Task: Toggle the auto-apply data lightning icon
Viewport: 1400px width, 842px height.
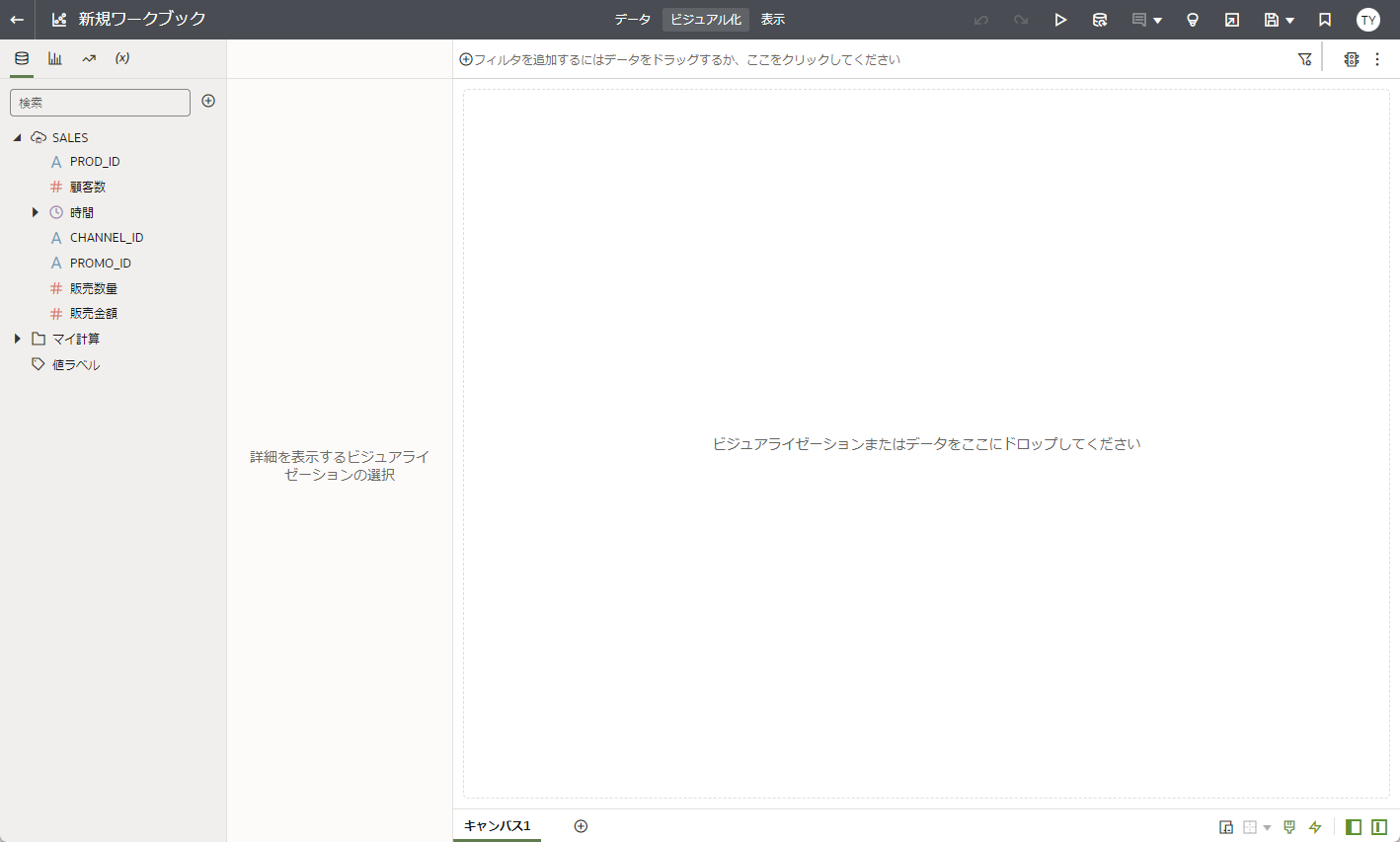Action: click(1315, 827)
